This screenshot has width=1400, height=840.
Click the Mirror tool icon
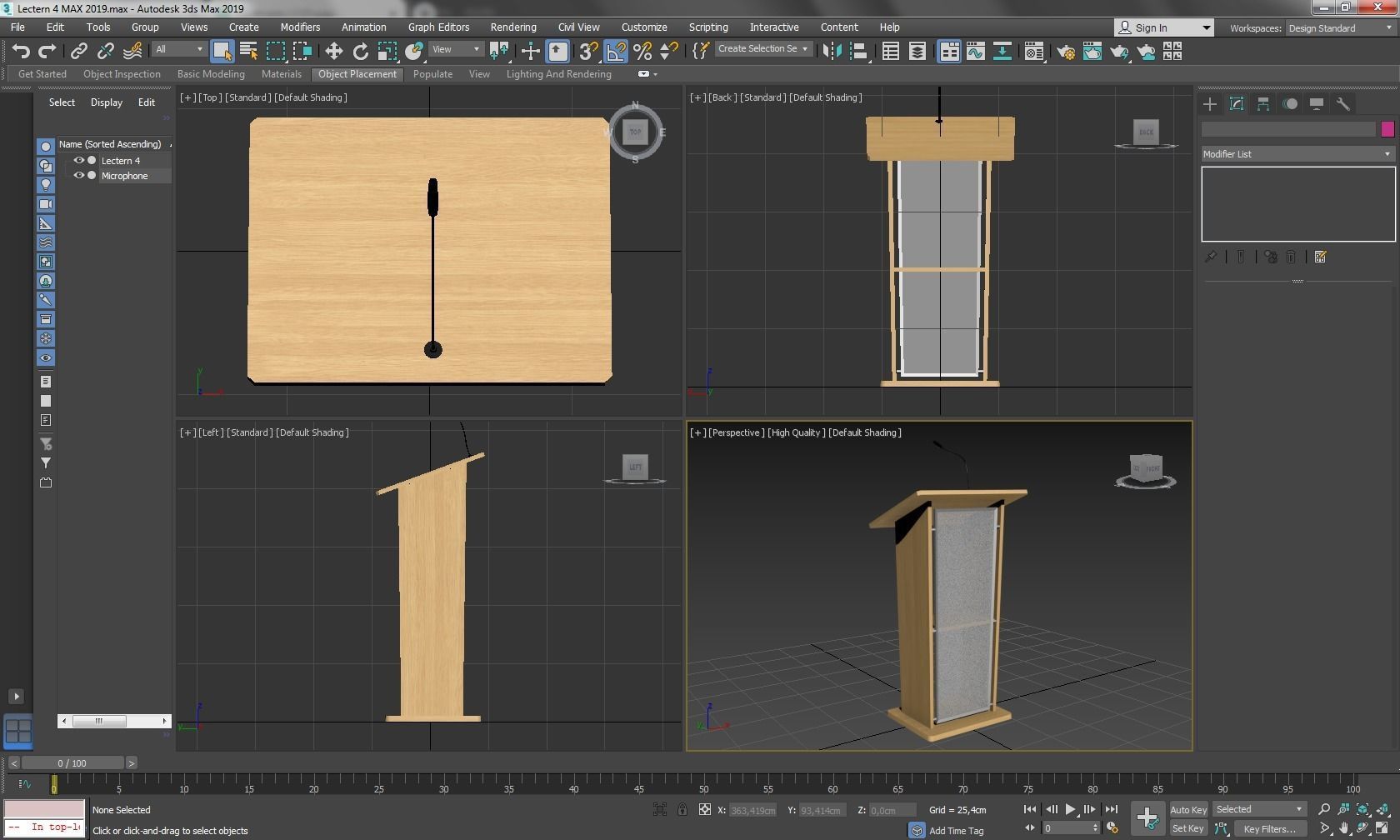pyautogui.click(x=832, y=52)
